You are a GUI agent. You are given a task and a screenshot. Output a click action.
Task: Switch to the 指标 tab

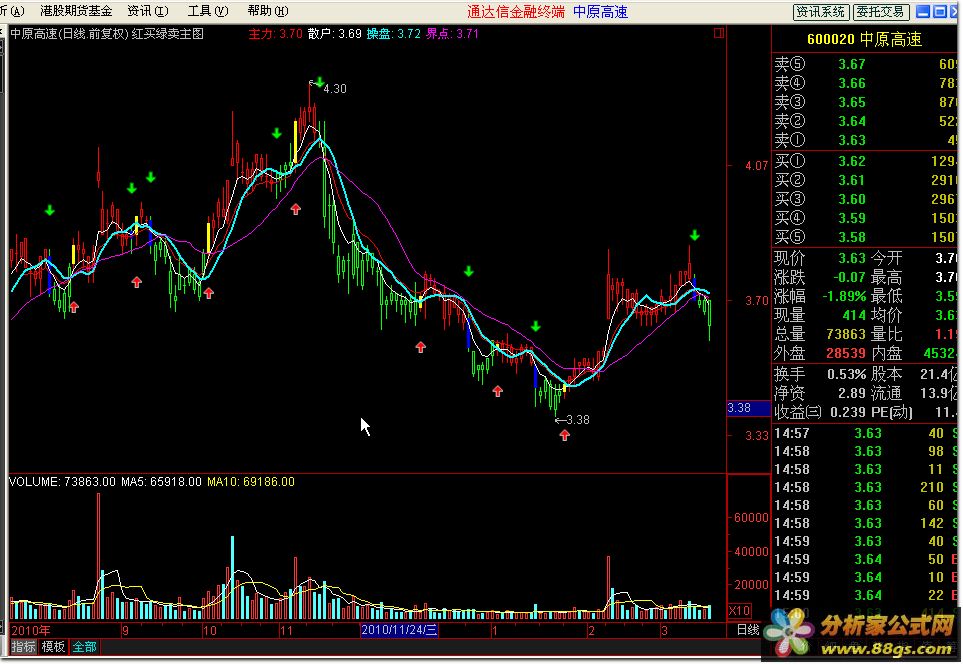(24, 646)
